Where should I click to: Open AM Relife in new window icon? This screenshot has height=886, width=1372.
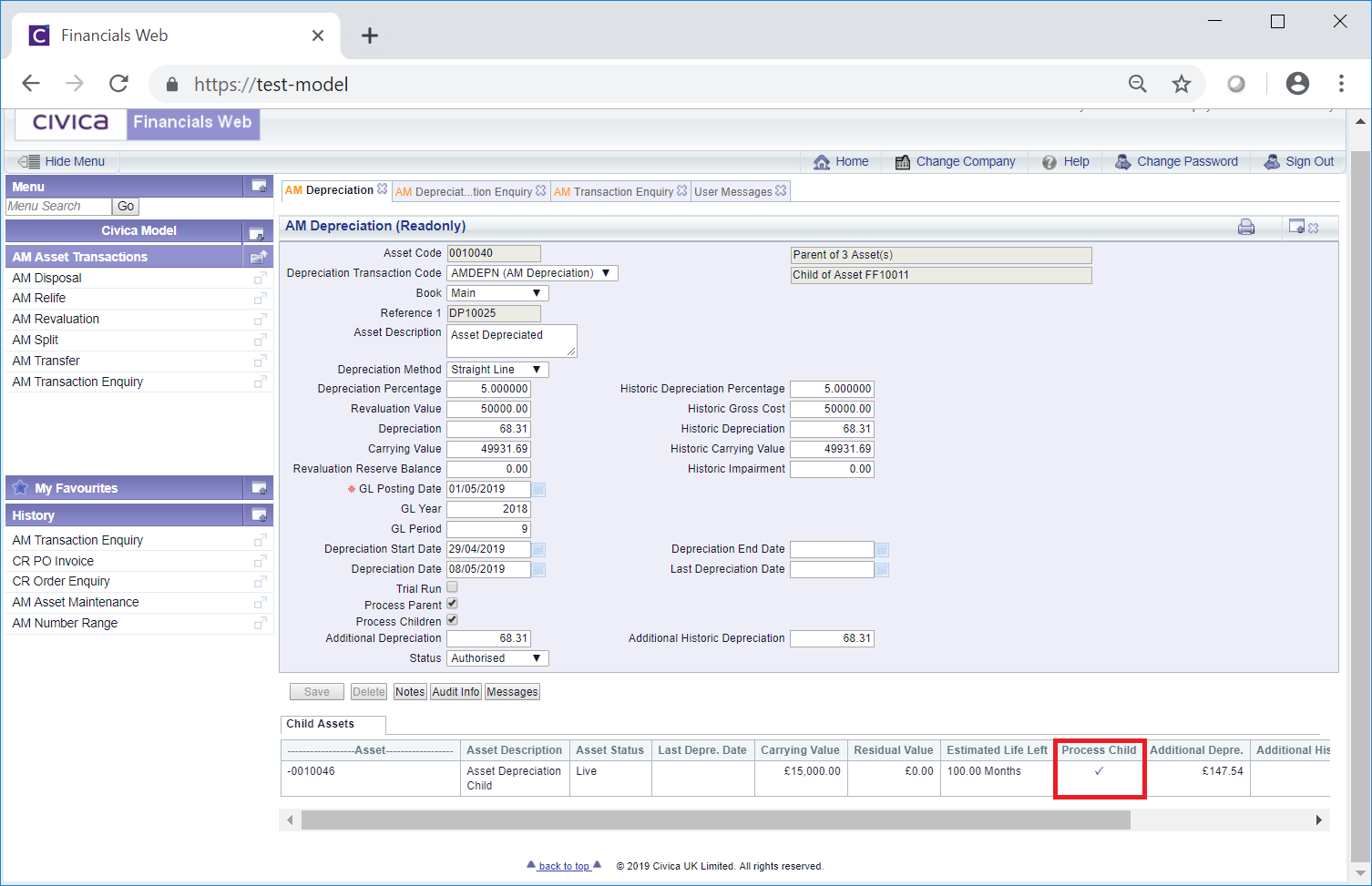(260, 299)
